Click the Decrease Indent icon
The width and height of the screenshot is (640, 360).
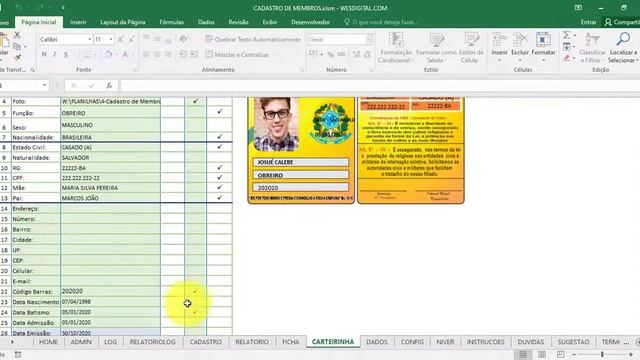pos(183,54)
